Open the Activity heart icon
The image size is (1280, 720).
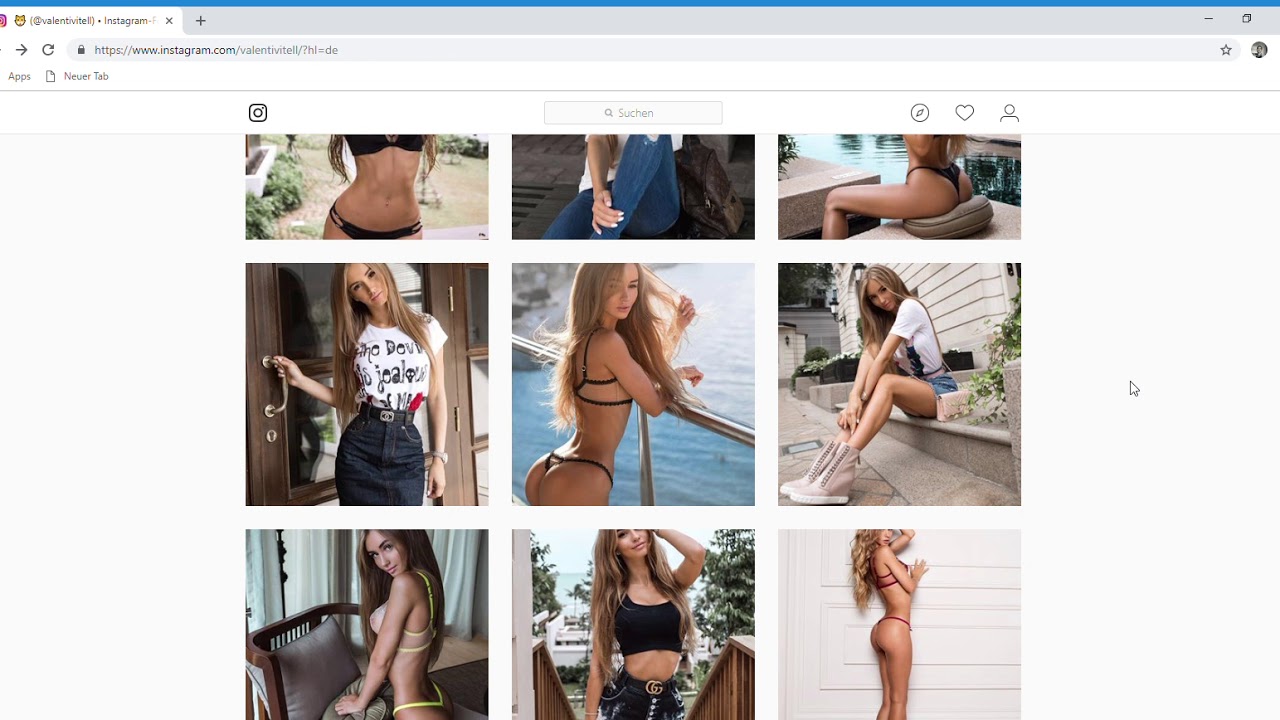[964, 113]
